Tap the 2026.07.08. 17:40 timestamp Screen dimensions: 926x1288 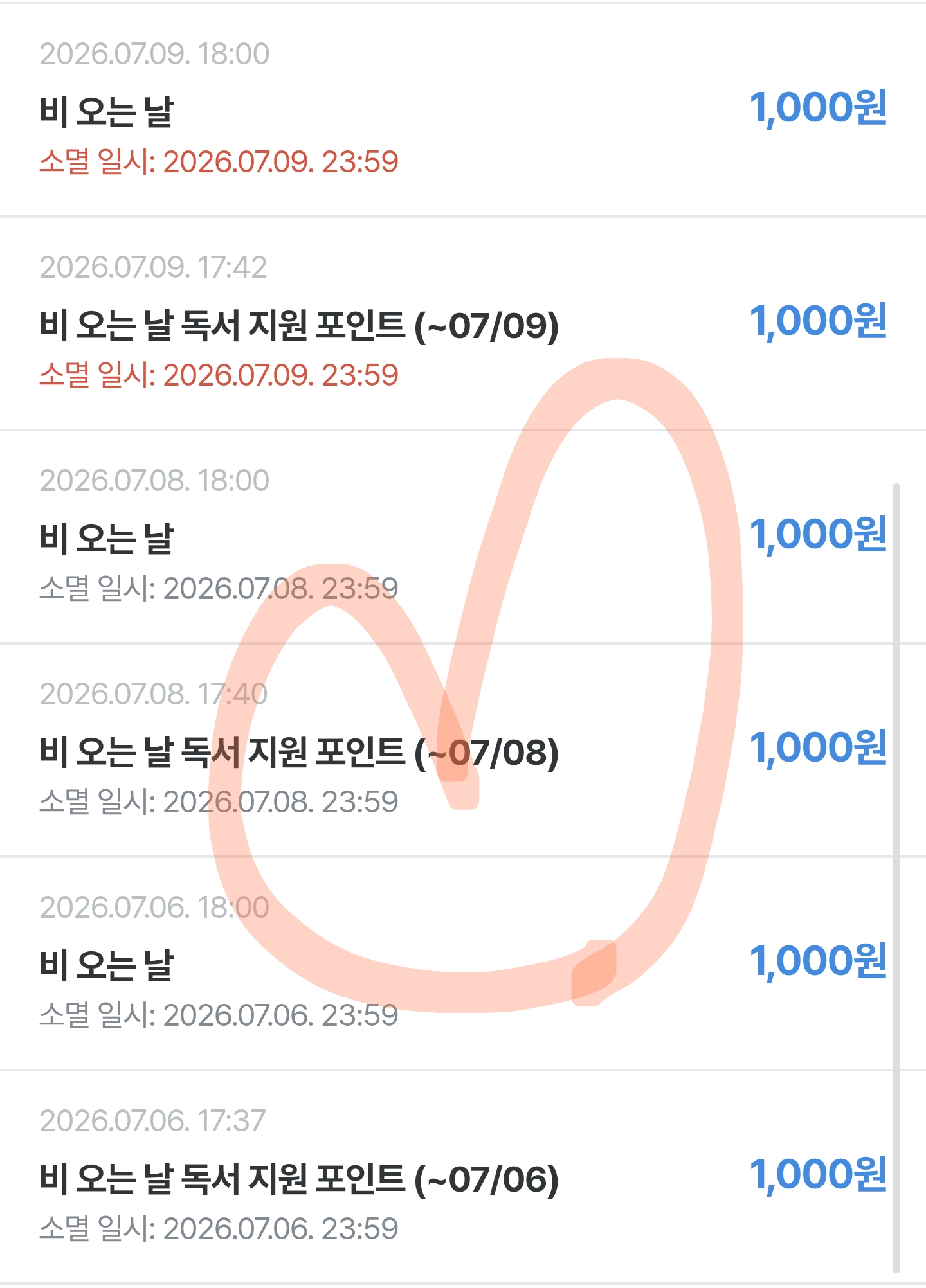coord(153,693)
